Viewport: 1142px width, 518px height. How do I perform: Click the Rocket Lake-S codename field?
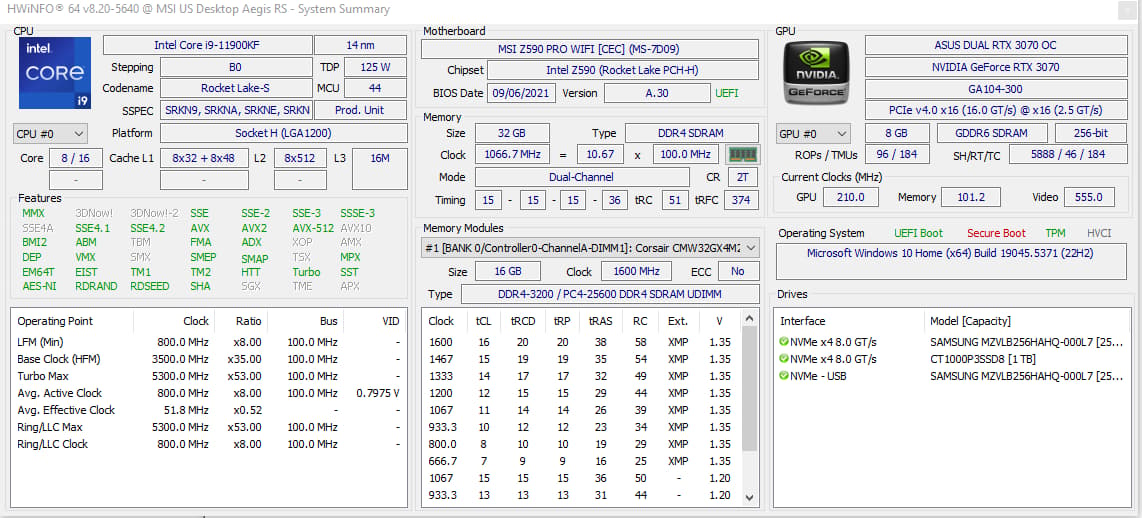point(236,88)
